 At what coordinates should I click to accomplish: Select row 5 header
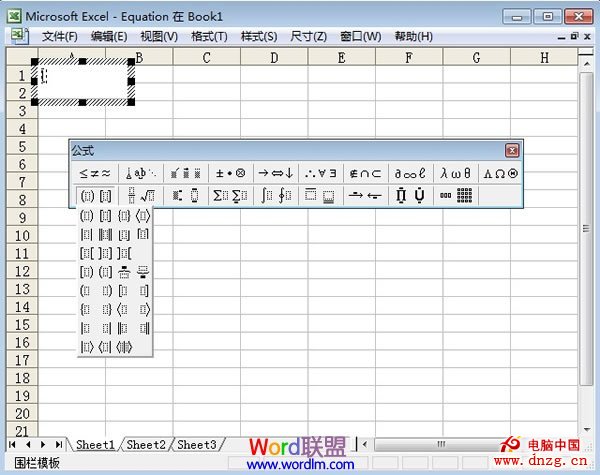tap(22, 147)
